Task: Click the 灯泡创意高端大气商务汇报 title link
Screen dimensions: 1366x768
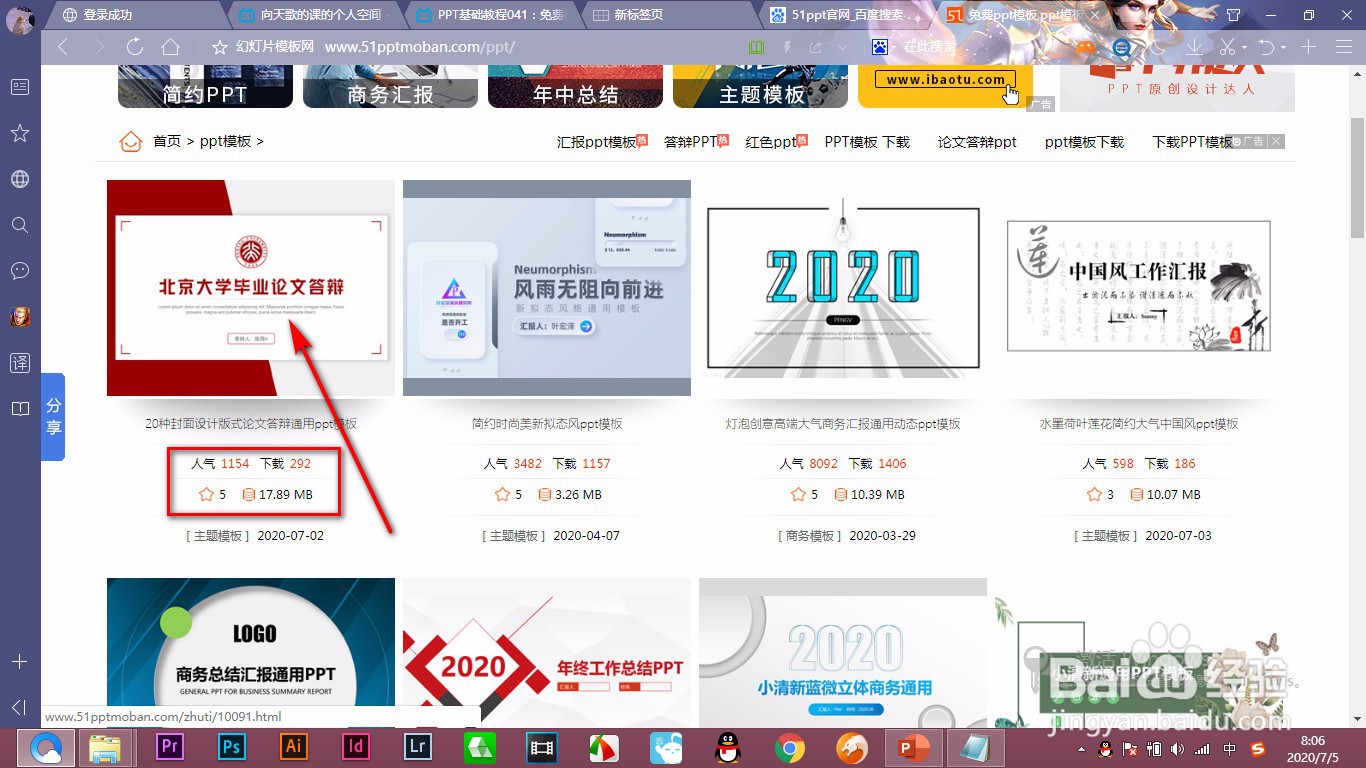Action: point(843,424)
